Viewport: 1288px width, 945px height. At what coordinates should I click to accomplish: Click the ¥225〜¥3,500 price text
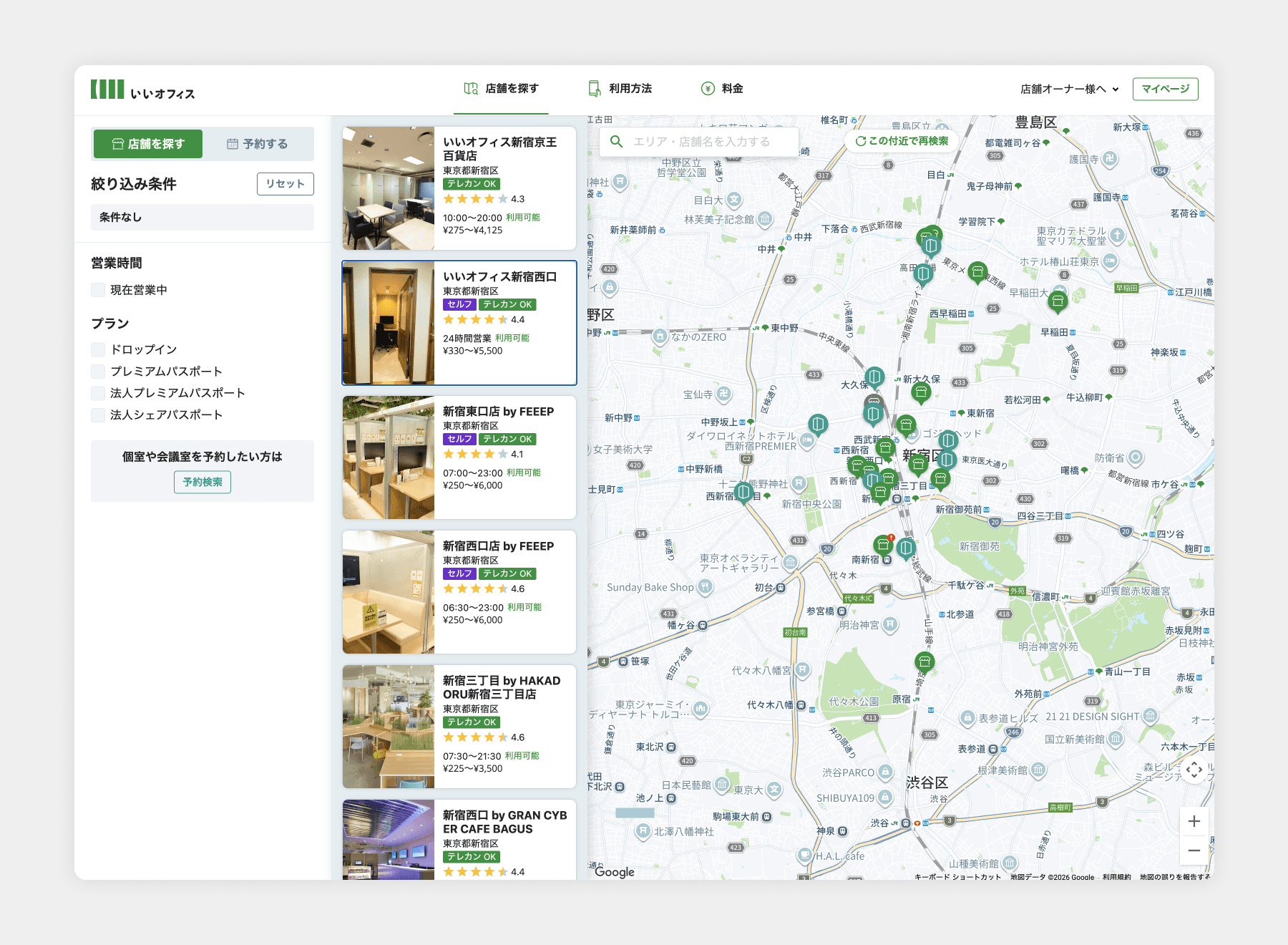(x=472, y=769)
